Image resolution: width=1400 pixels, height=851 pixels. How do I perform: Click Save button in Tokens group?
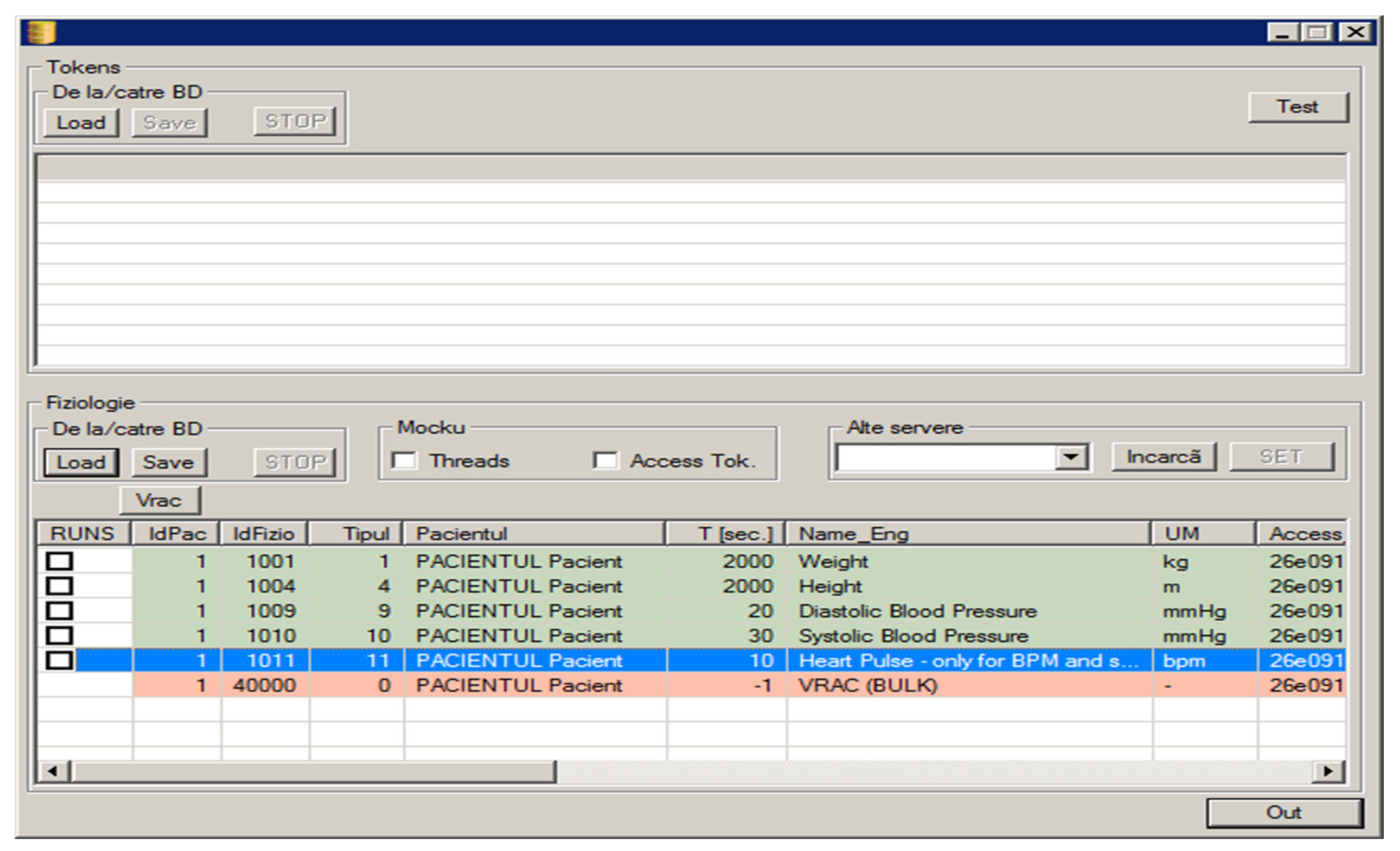pos(169,122)
